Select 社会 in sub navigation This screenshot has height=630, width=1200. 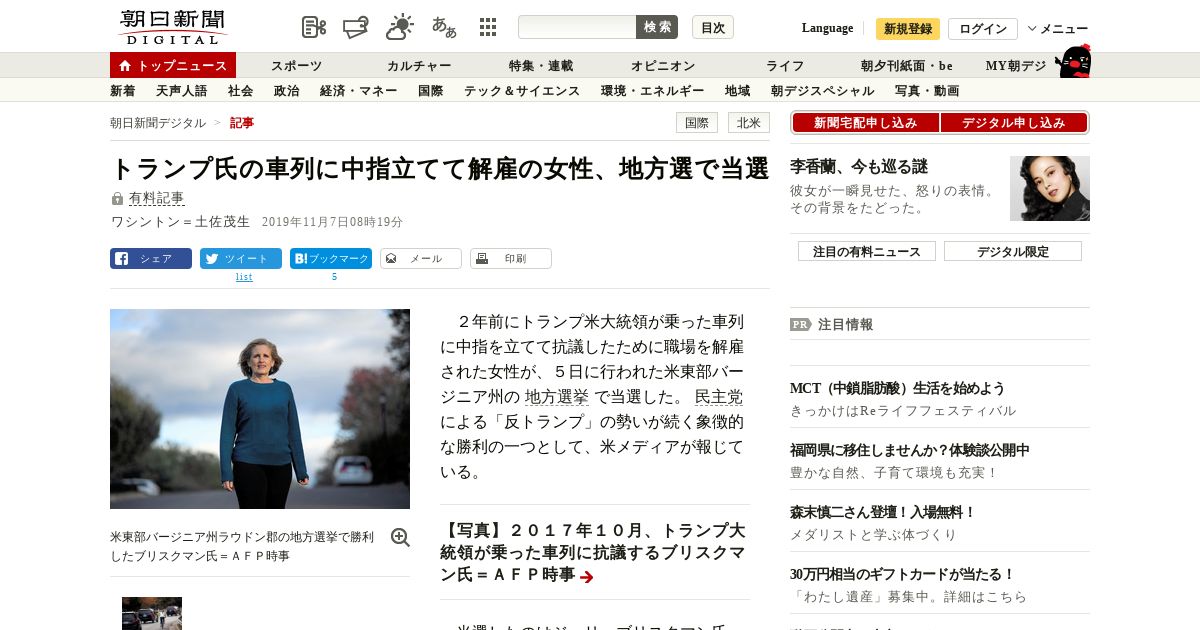tap(240, 91)
